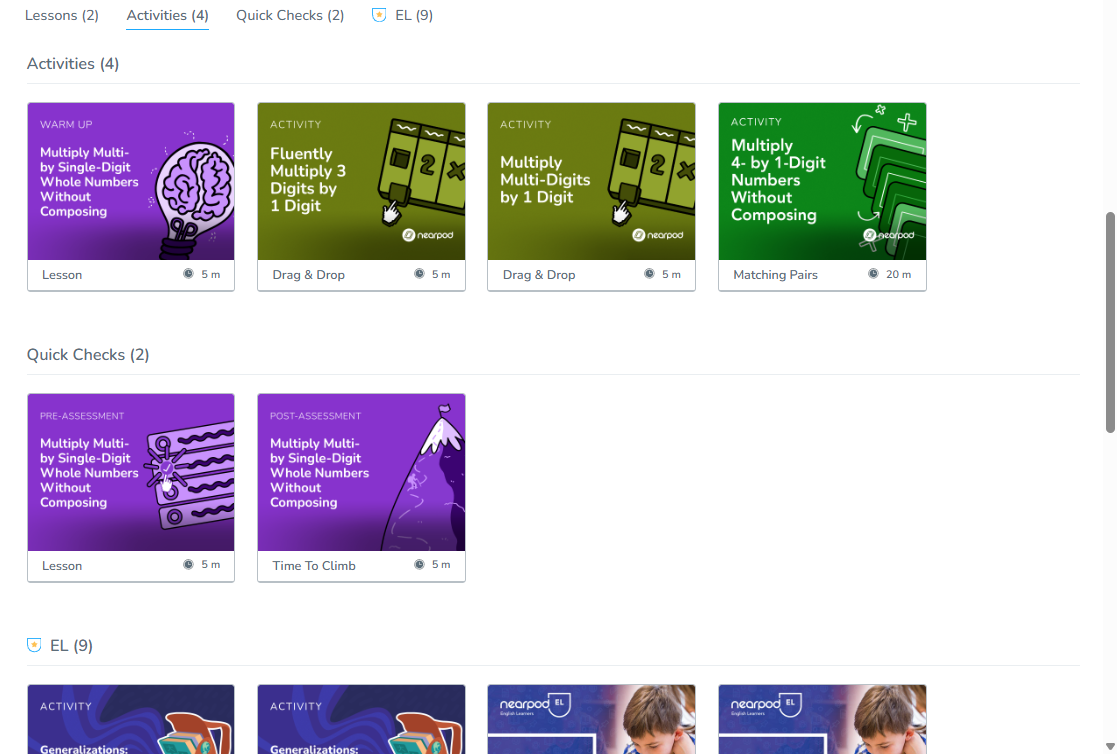Open the Pre-Assessment Multiply Multi-Digit thumbnail
1117x754 pixels.
pyautogui.click(x=130, y=472)
